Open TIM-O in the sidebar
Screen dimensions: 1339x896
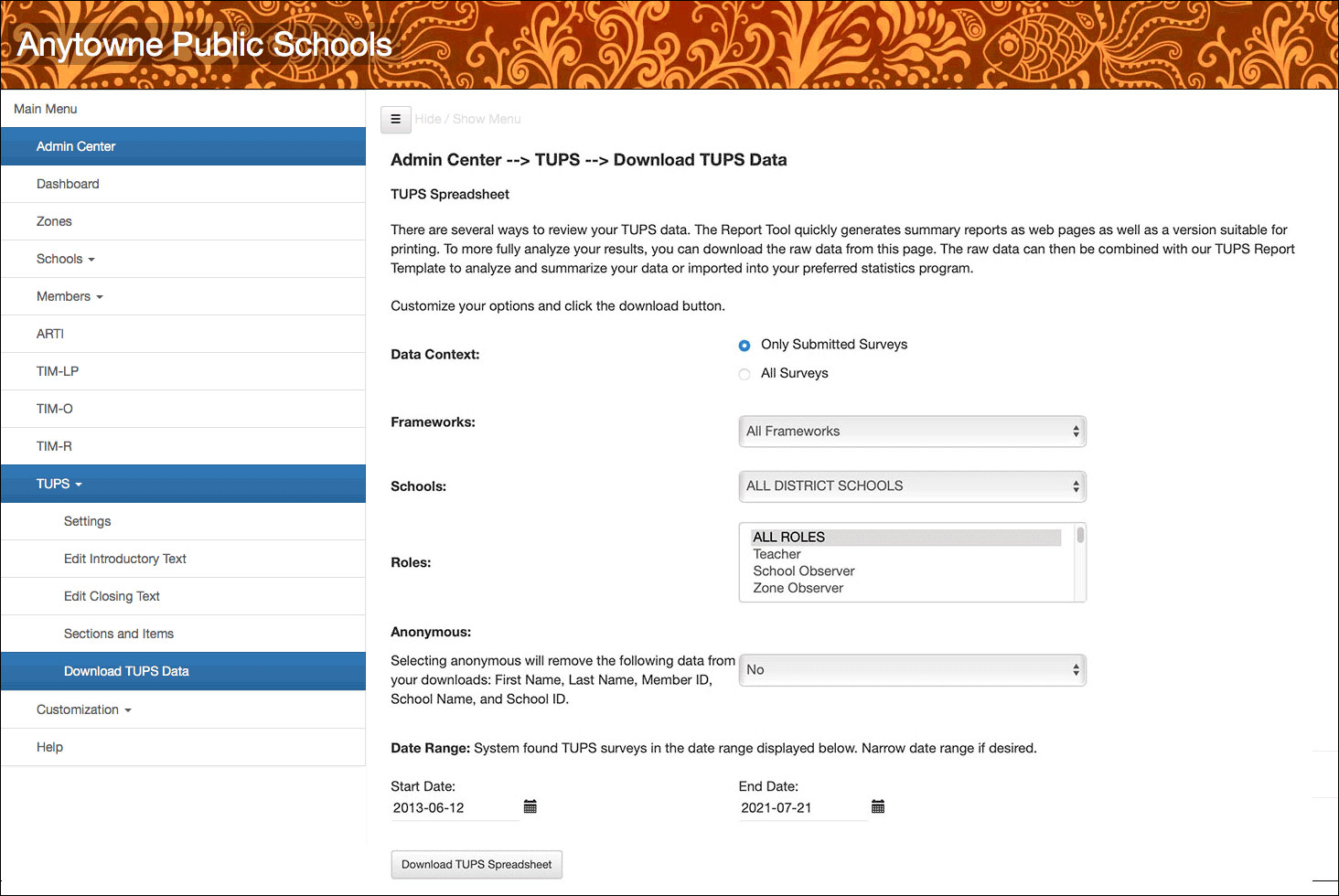tap(183, 409)
